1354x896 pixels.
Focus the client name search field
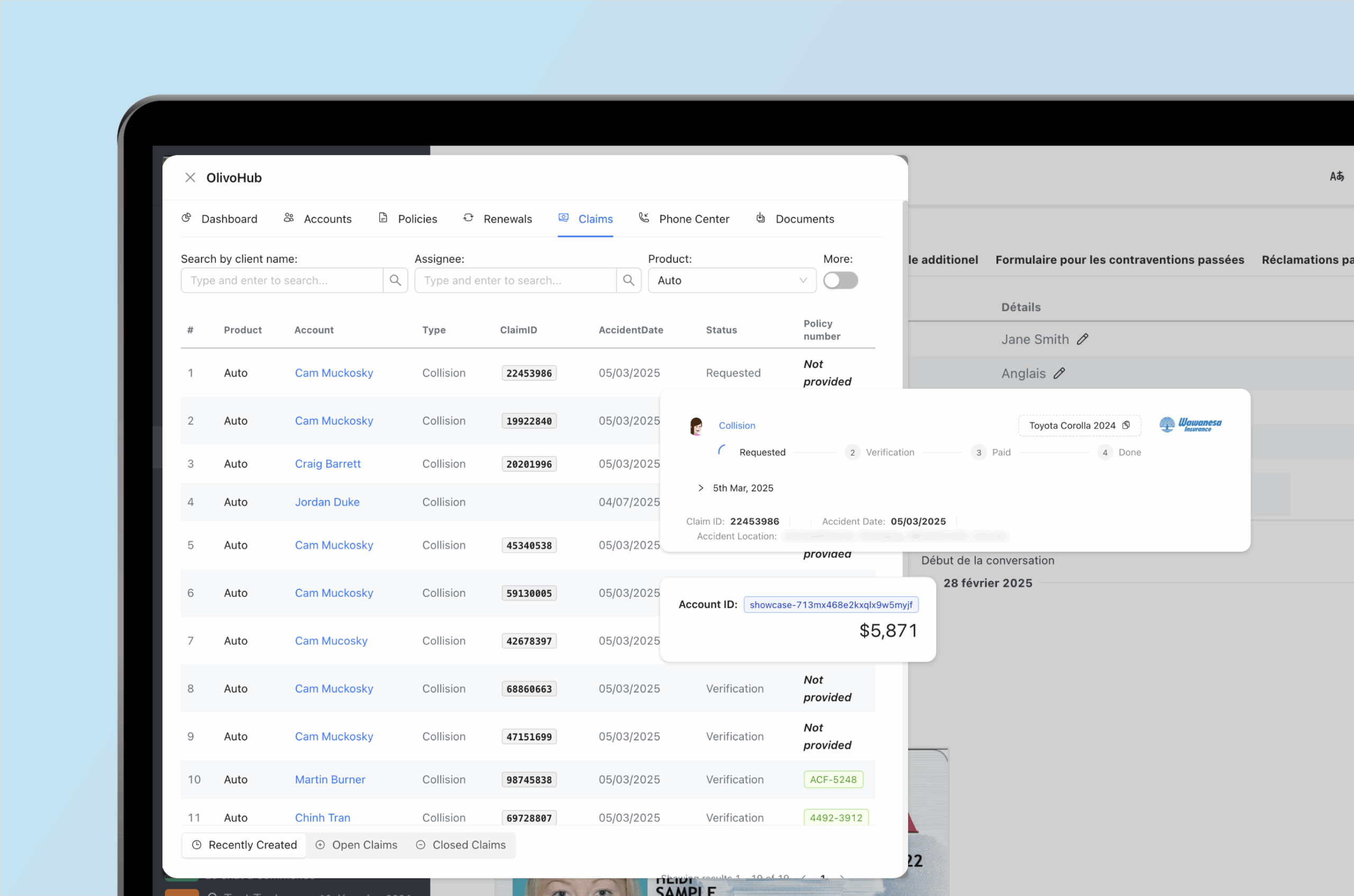[282, 280]
